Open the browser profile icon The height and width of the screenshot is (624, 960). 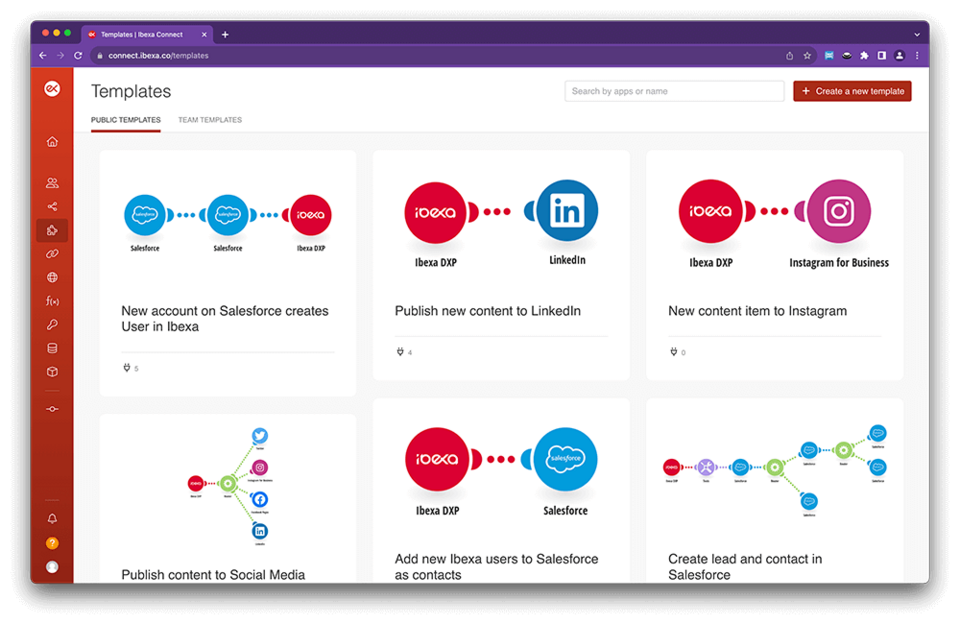click(899, 55)
